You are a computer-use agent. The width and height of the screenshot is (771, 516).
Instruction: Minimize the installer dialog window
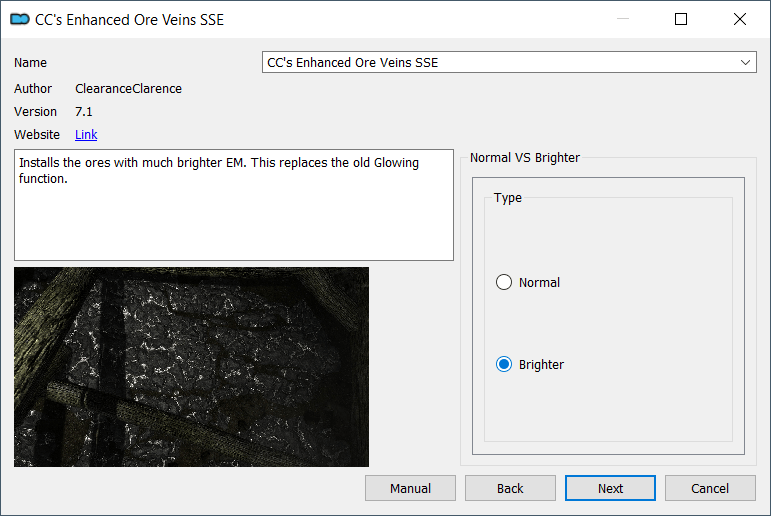tap(623, 19)
